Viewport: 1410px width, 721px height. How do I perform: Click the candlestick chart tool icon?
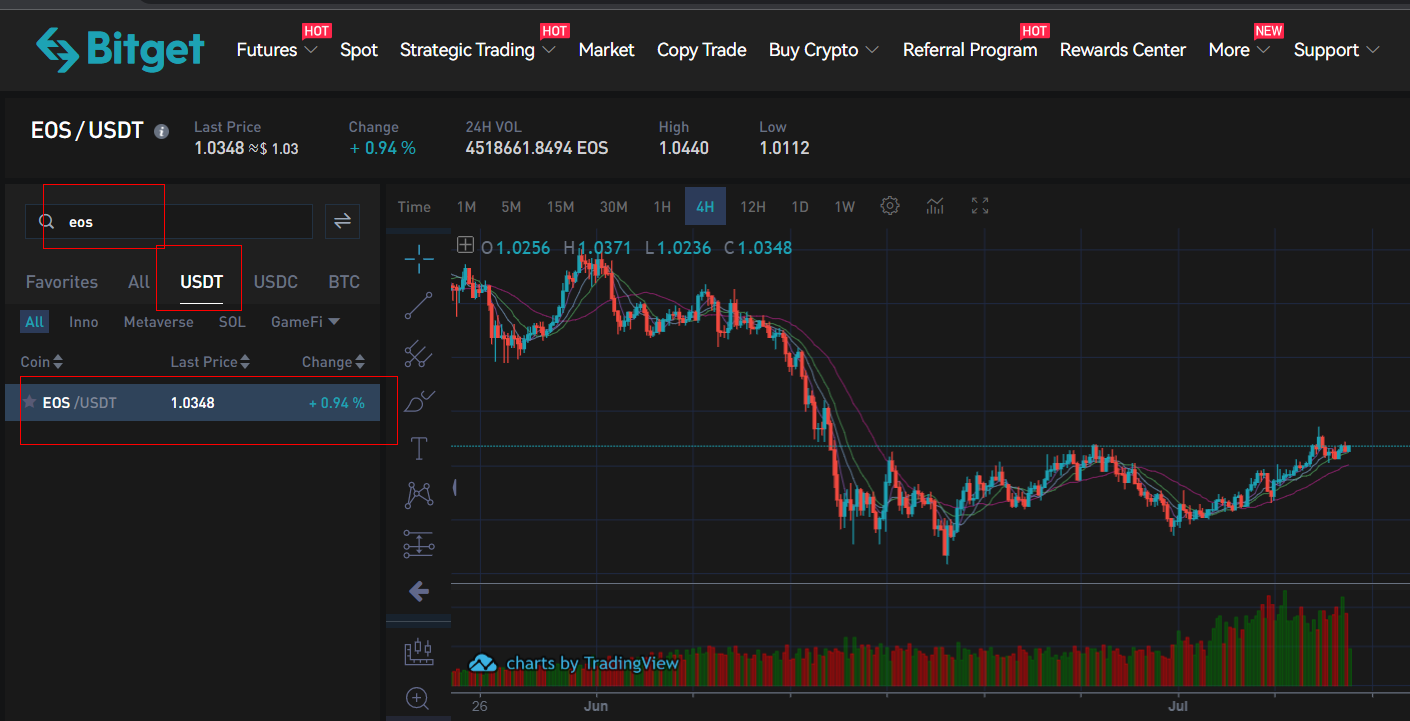(418, 652)
